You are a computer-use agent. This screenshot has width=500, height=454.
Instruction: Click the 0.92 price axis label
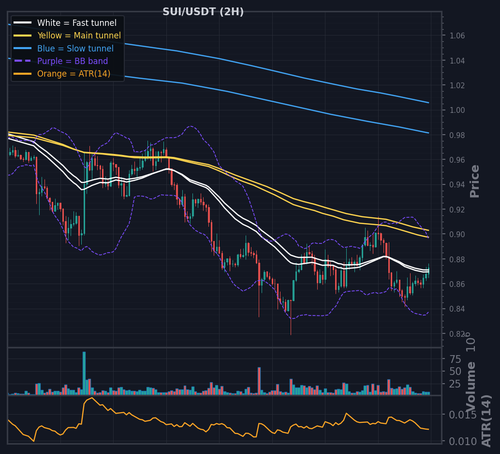click(x=457, y=209)
